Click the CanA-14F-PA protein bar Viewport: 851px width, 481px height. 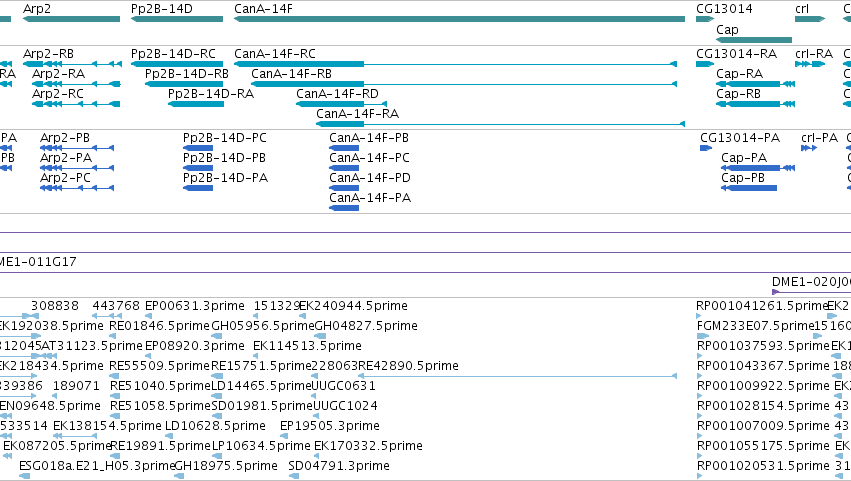tap(344, 208)
